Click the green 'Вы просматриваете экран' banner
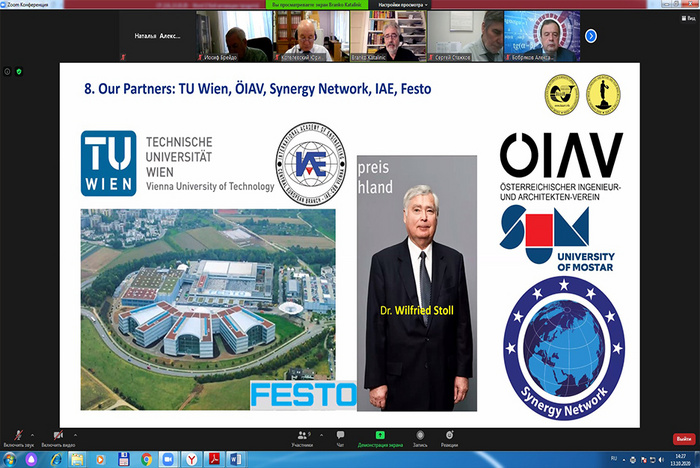The height and width of the screenshot is (468, 700). point(317,4)
